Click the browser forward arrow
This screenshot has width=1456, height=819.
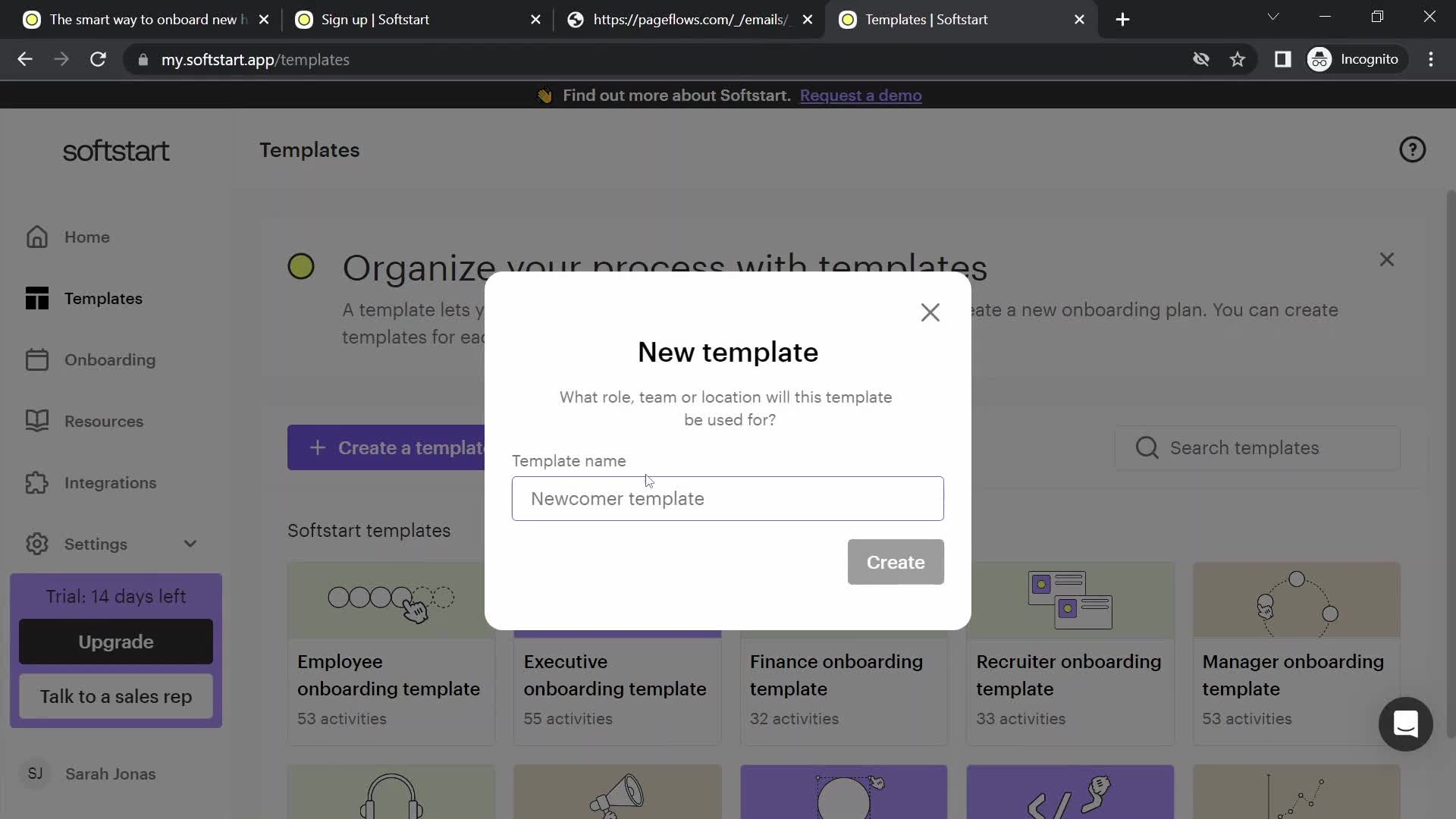[x=61, y=59]
